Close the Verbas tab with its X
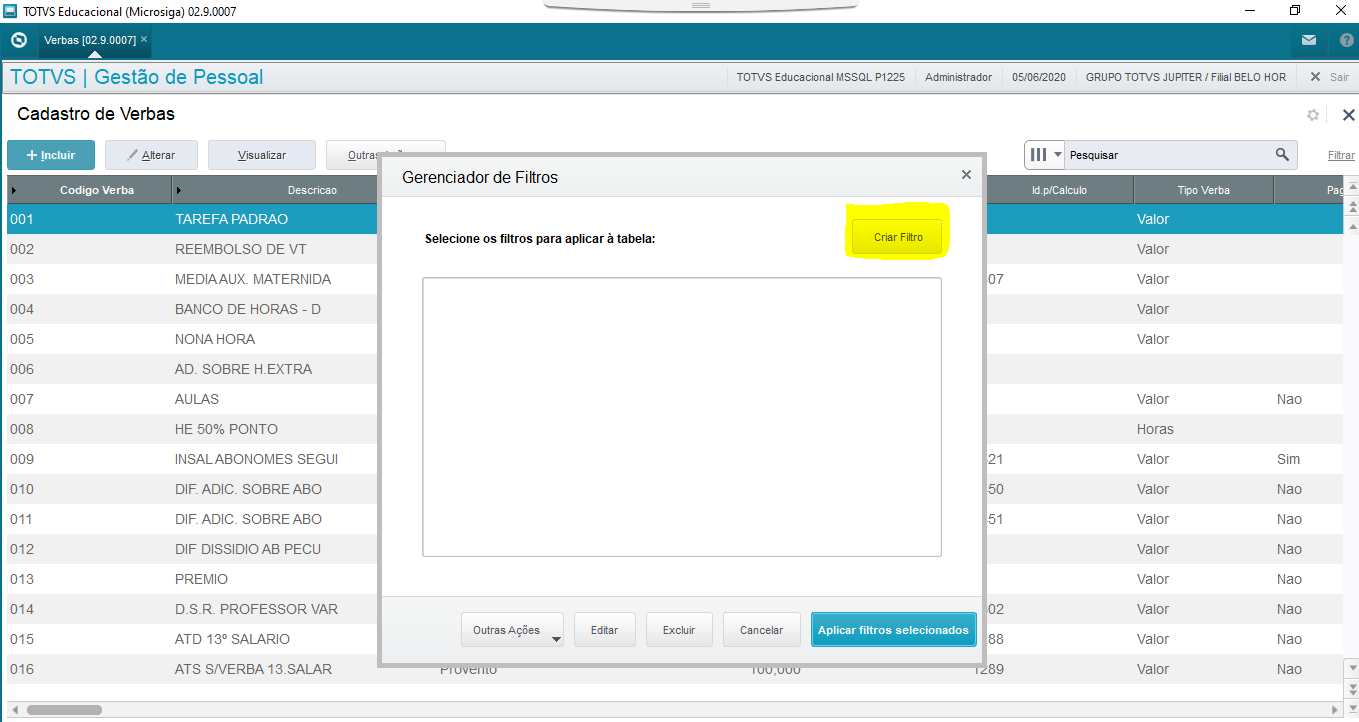1359x722 pixels. 144,39
